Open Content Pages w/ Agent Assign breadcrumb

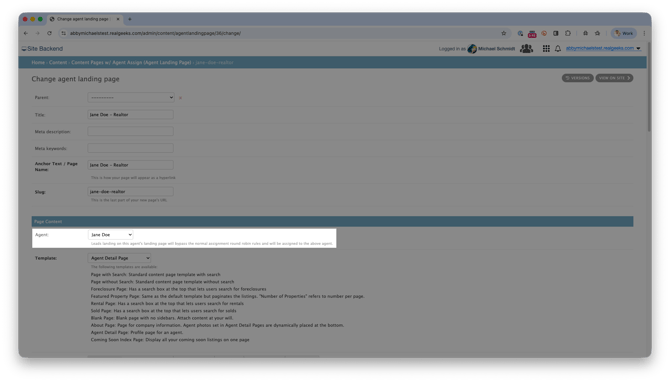pyautogui.click(x=131, y=62)
